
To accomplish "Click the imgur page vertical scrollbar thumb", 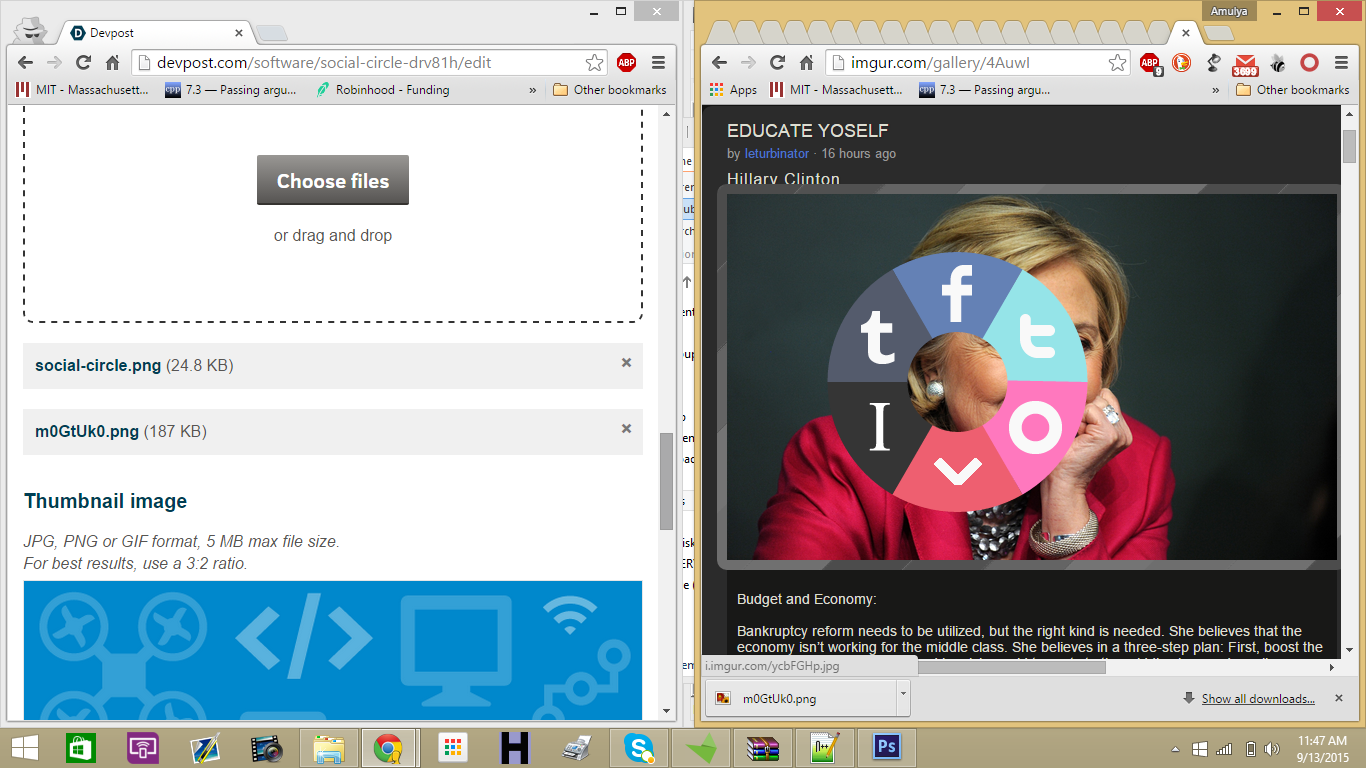I will coord(1349,146).
